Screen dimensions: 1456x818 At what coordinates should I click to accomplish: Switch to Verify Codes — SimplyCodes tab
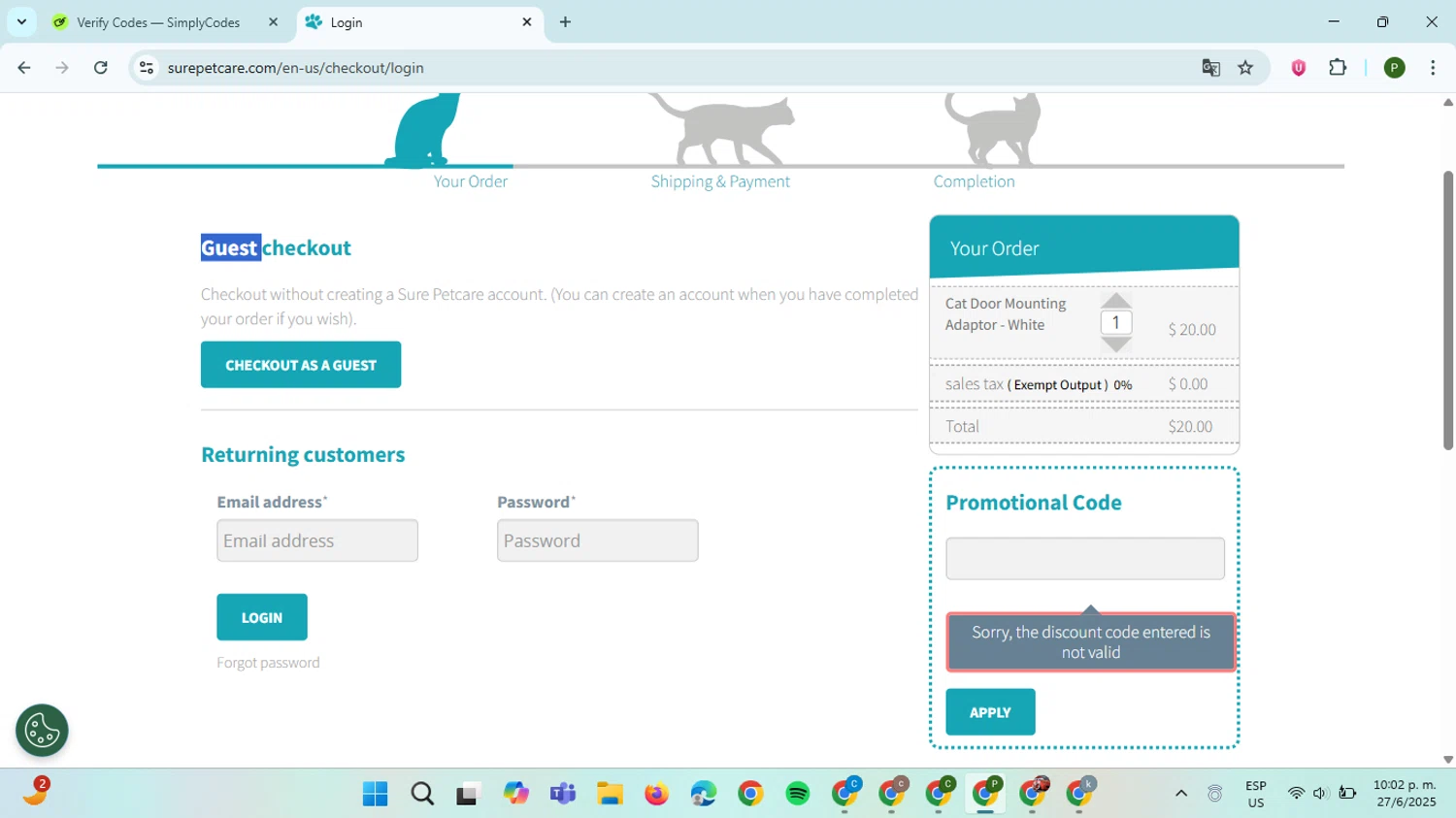(x=158, y=22)
